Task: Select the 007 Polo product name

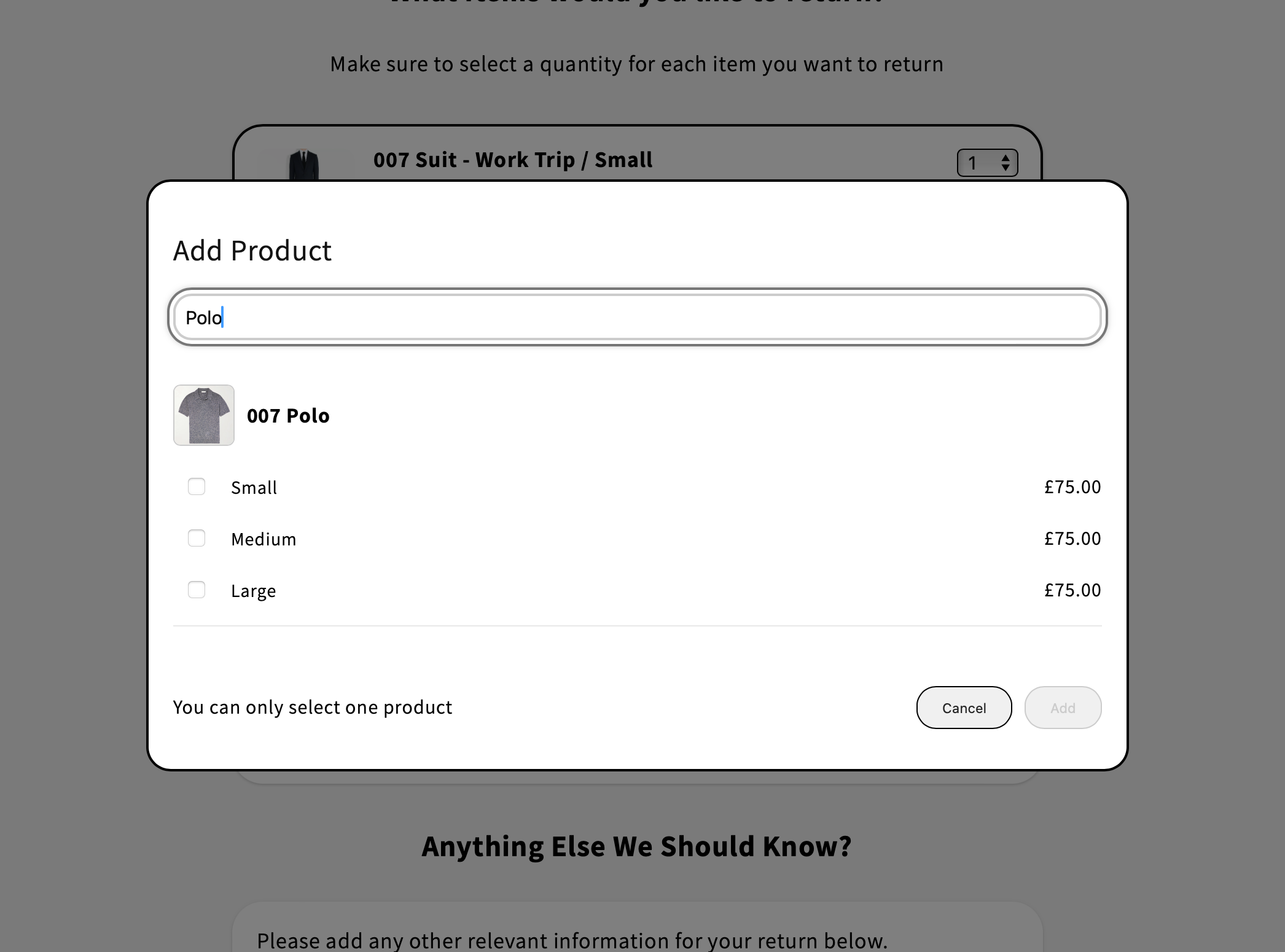Action: click(288, 416)
